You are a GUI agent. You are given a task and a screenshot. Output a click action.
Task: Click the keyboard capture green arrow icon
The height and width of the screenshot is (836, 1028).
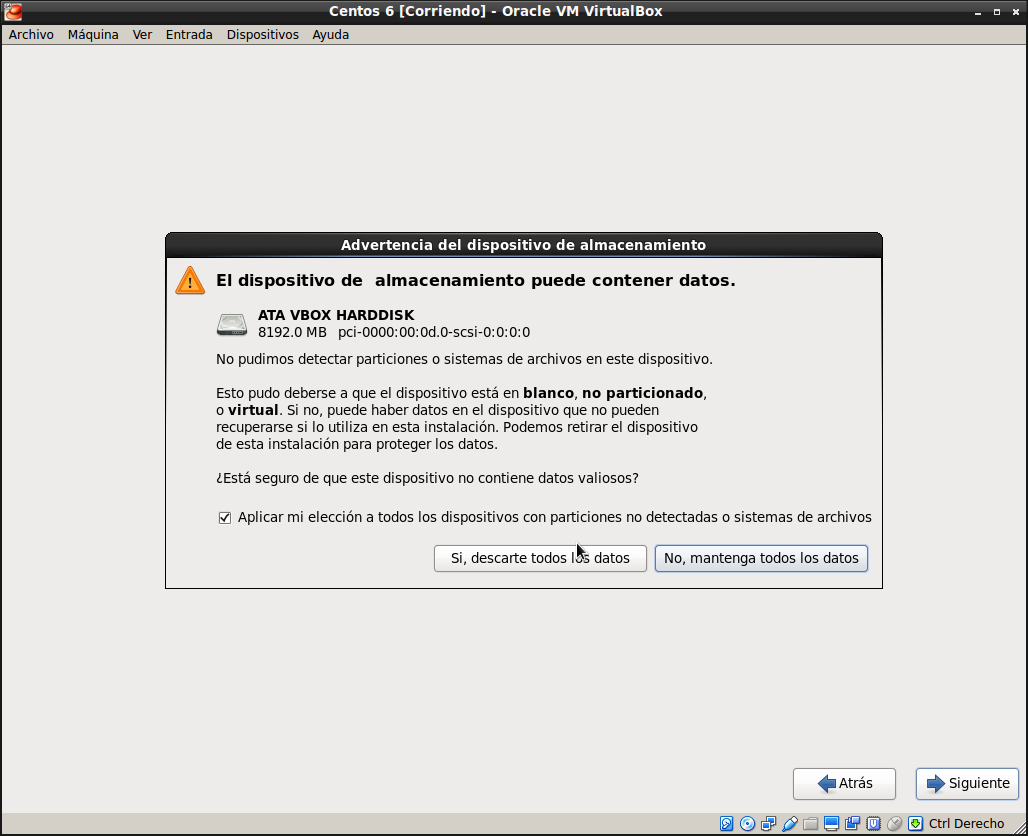coord(915,824)
